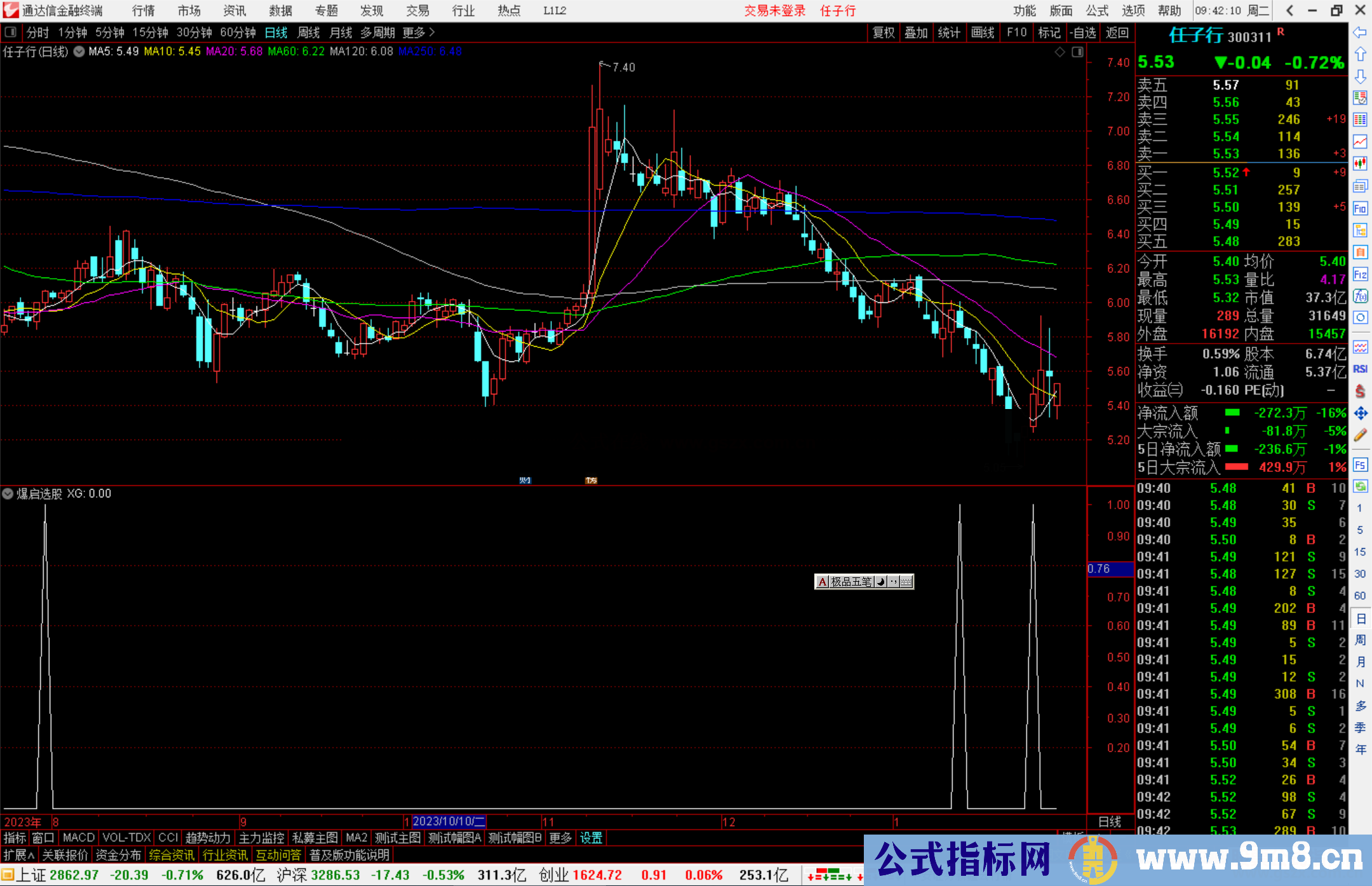Expand the 更多 period options chevron
This screenshot has width=1372, height=886.
tap(432, 32)
